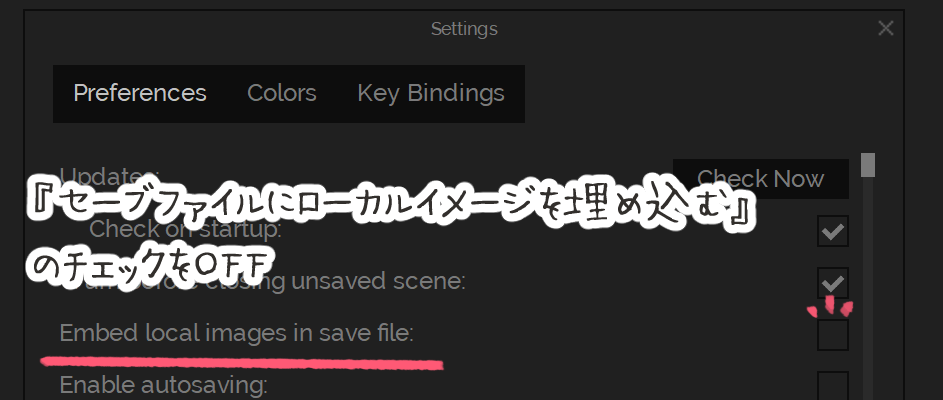Image resolution: width=943 pixels, height=400 pixels.
Task: Close the Settings dialog with the X
Action: (885, 28)
